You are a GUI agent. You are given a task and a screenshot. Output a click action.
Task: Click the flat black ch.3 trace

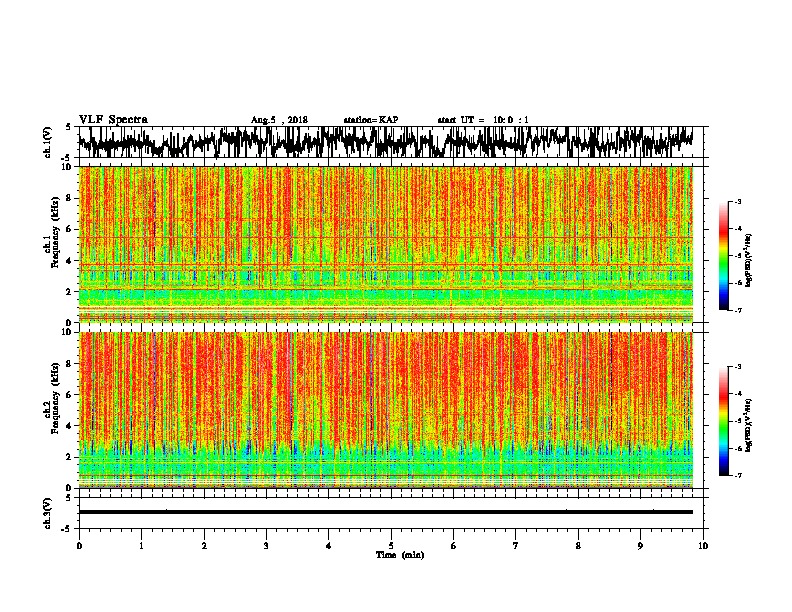tap(386, 512)
